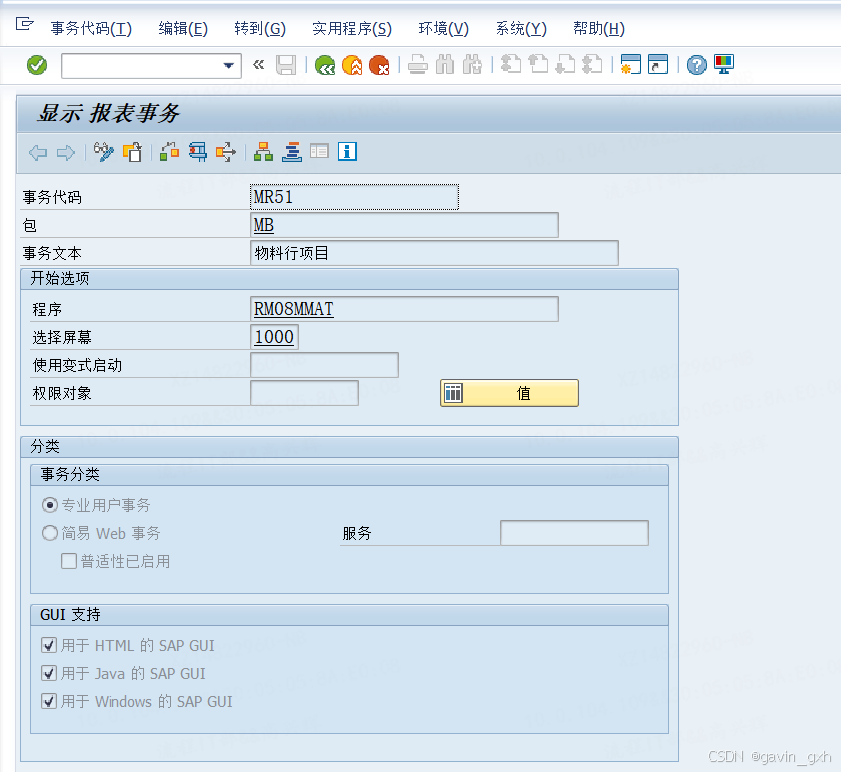The height and width of the screenshot is (772, 841).
Task: Click the Save diskette icon
Action: (x=286, y=65)
